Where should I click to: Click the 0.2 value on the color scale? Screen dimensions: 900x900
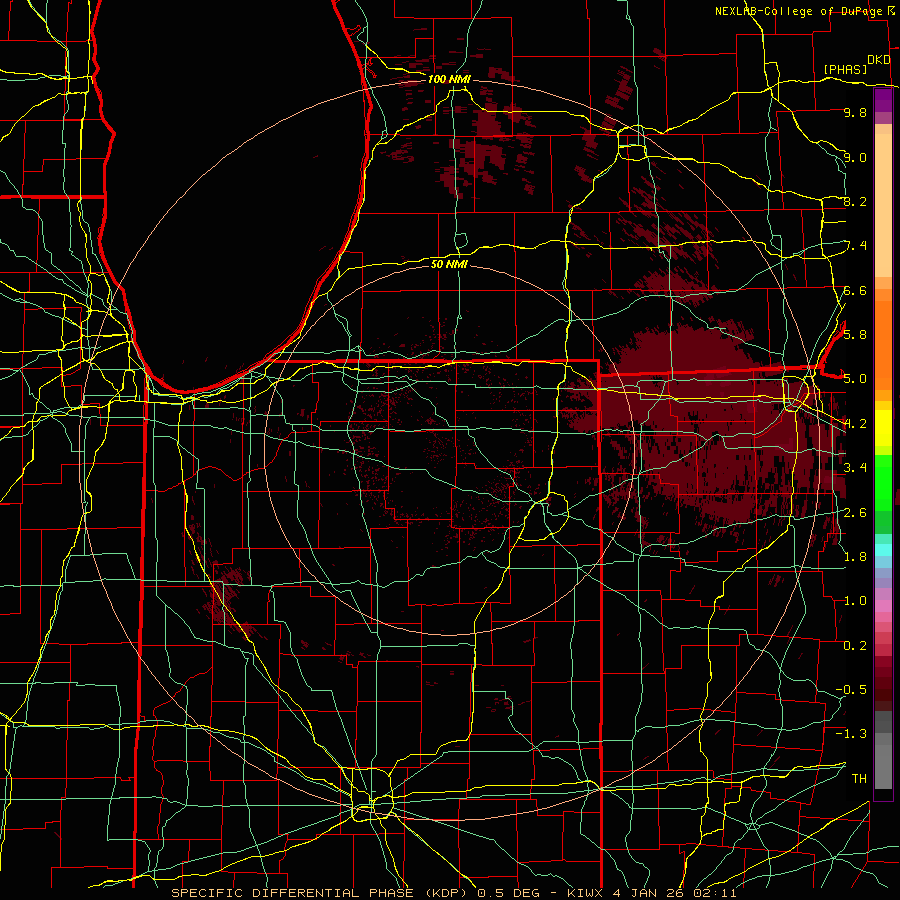point(855,645)
